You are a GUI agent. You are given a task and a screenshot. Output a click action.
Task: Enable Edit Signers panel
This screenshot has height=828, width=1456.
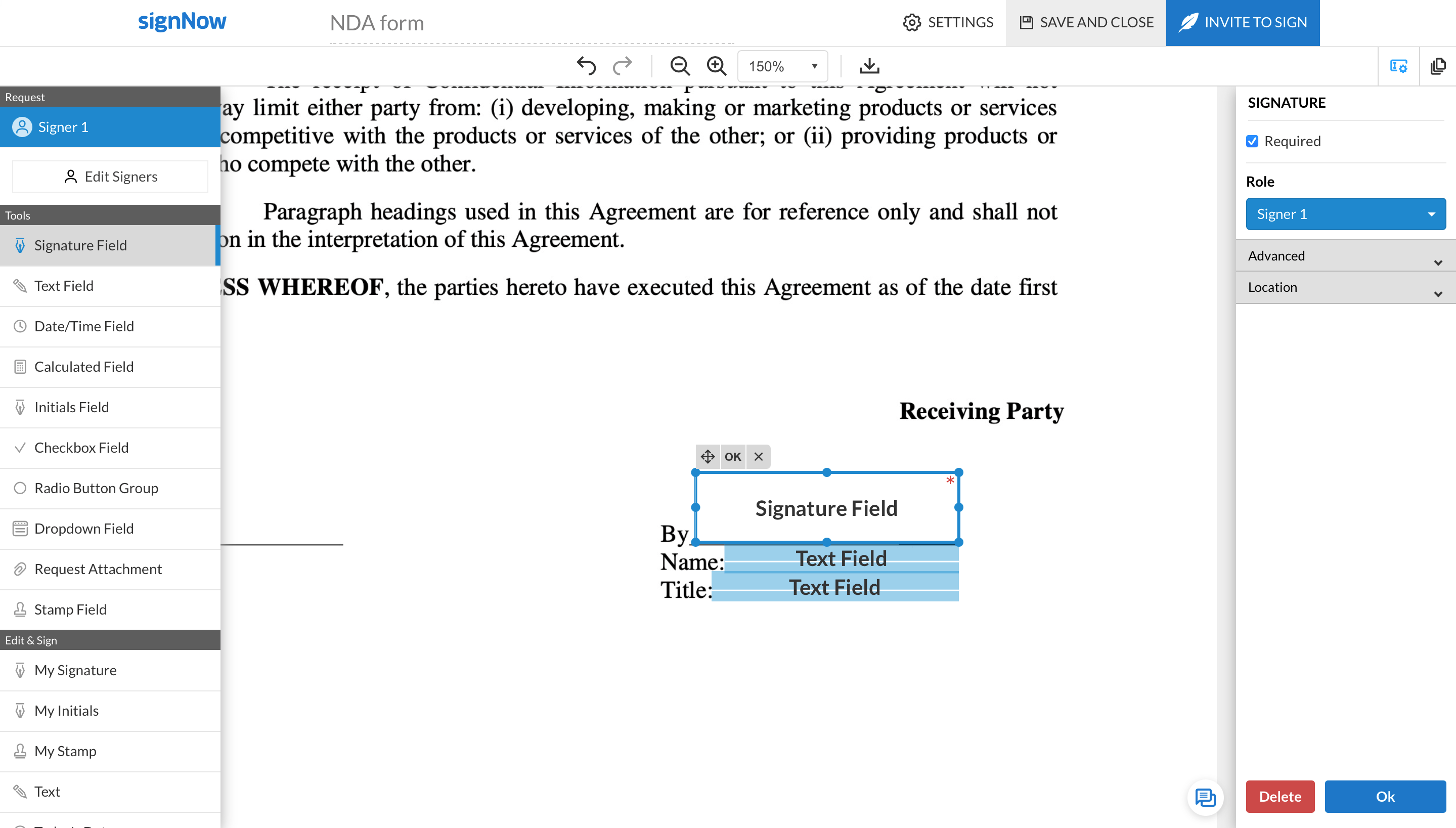(x=110, y=176)
